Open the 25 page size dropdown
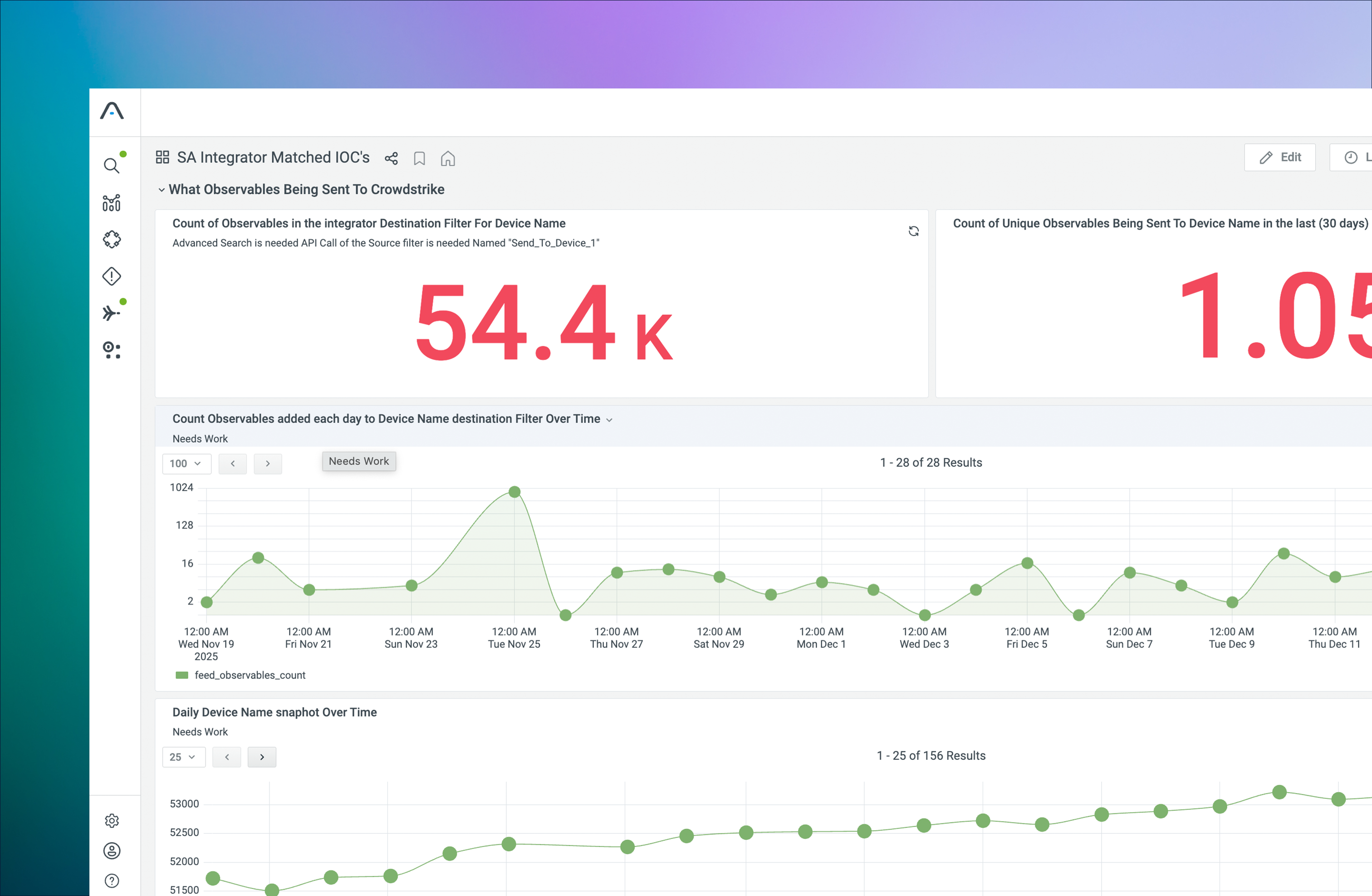This screenshot has height=896, width=1372. [183, 757]
